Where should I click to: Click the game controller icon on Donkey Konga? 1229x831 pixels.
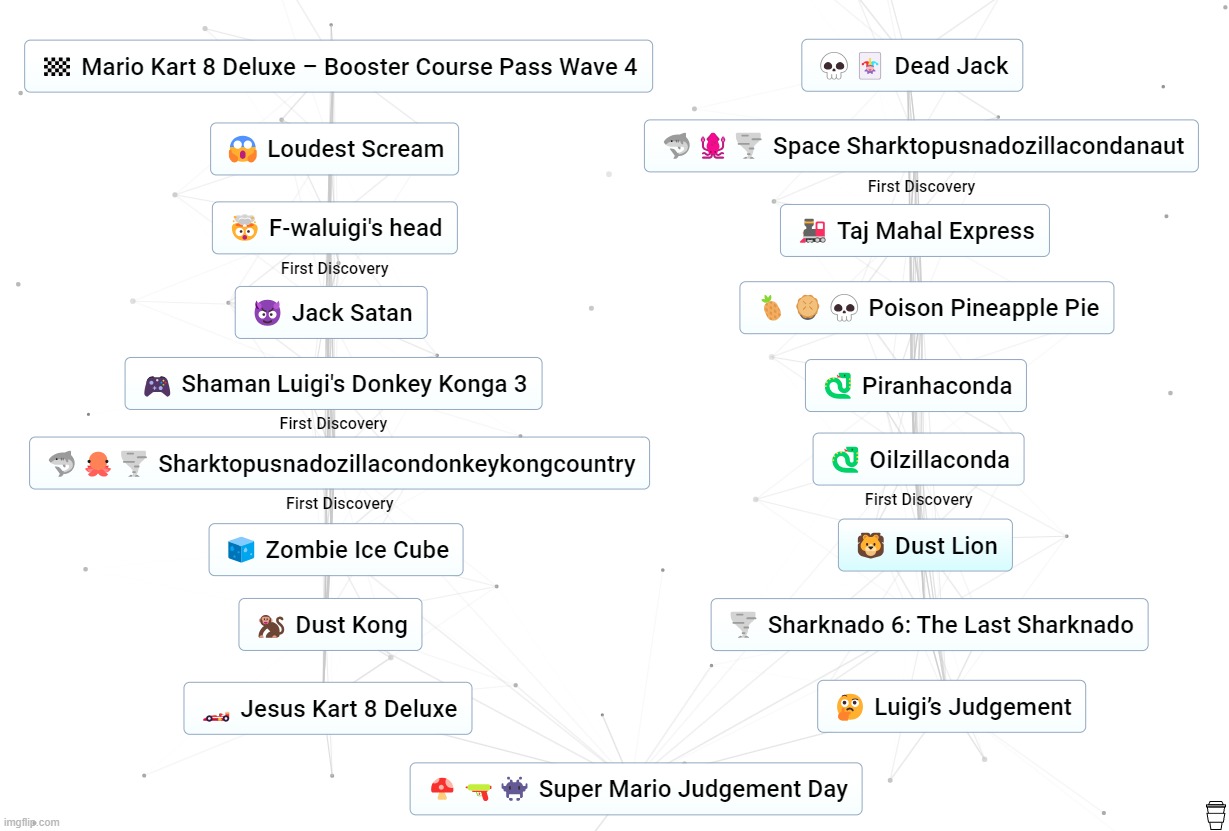157,385
